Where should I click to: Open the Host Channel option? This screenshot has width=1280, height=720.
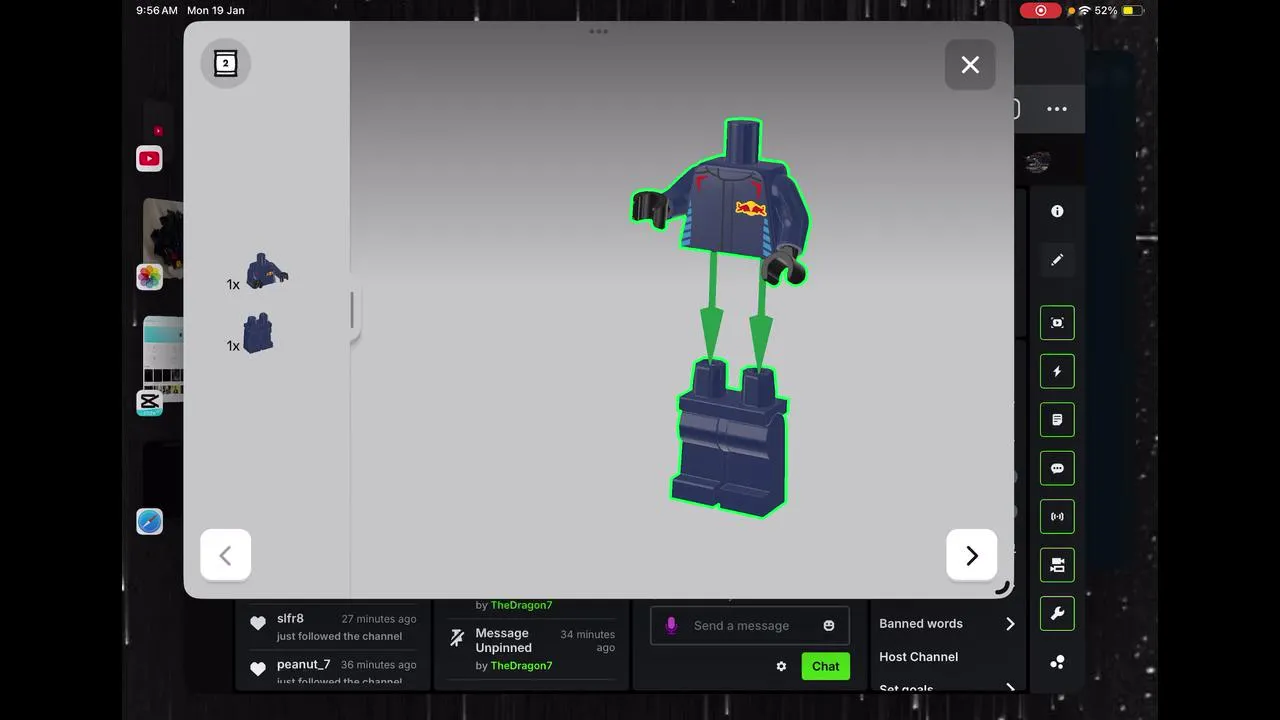click(x=919, y=657)
